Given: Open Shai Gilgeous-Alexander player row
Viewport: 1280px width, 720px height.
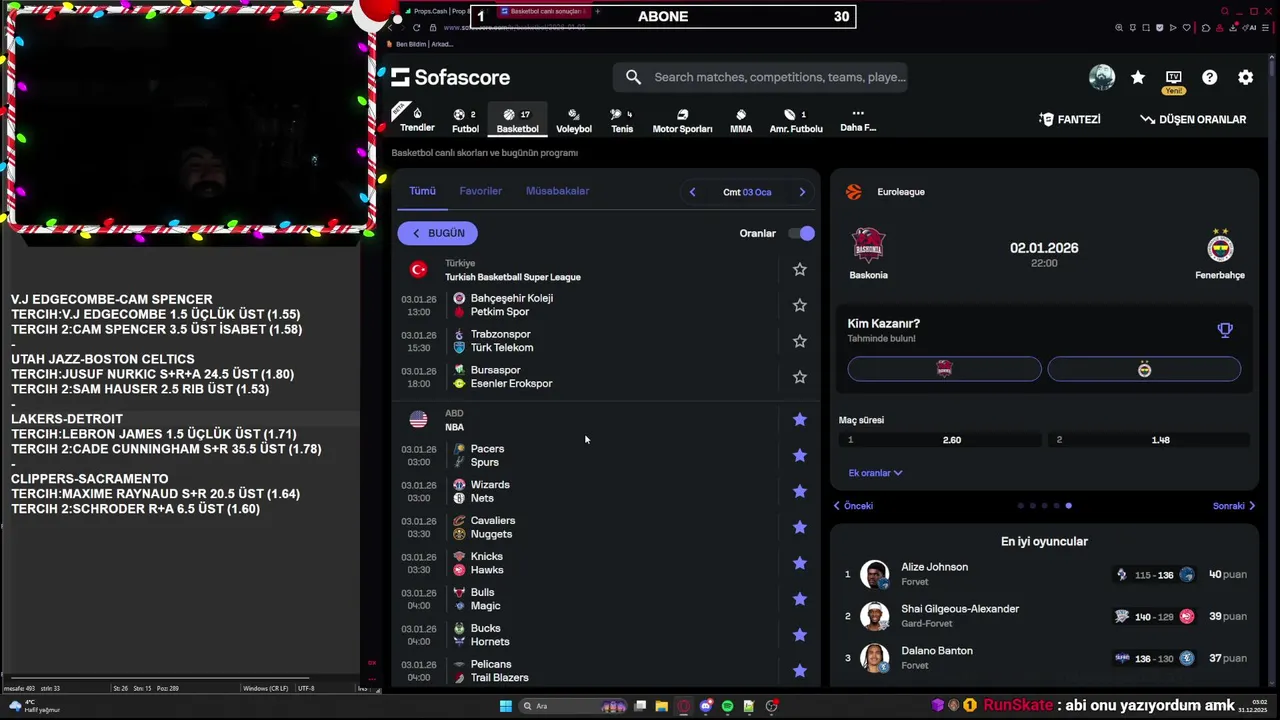Looking at the screenshot, I should coord(1044,616).
